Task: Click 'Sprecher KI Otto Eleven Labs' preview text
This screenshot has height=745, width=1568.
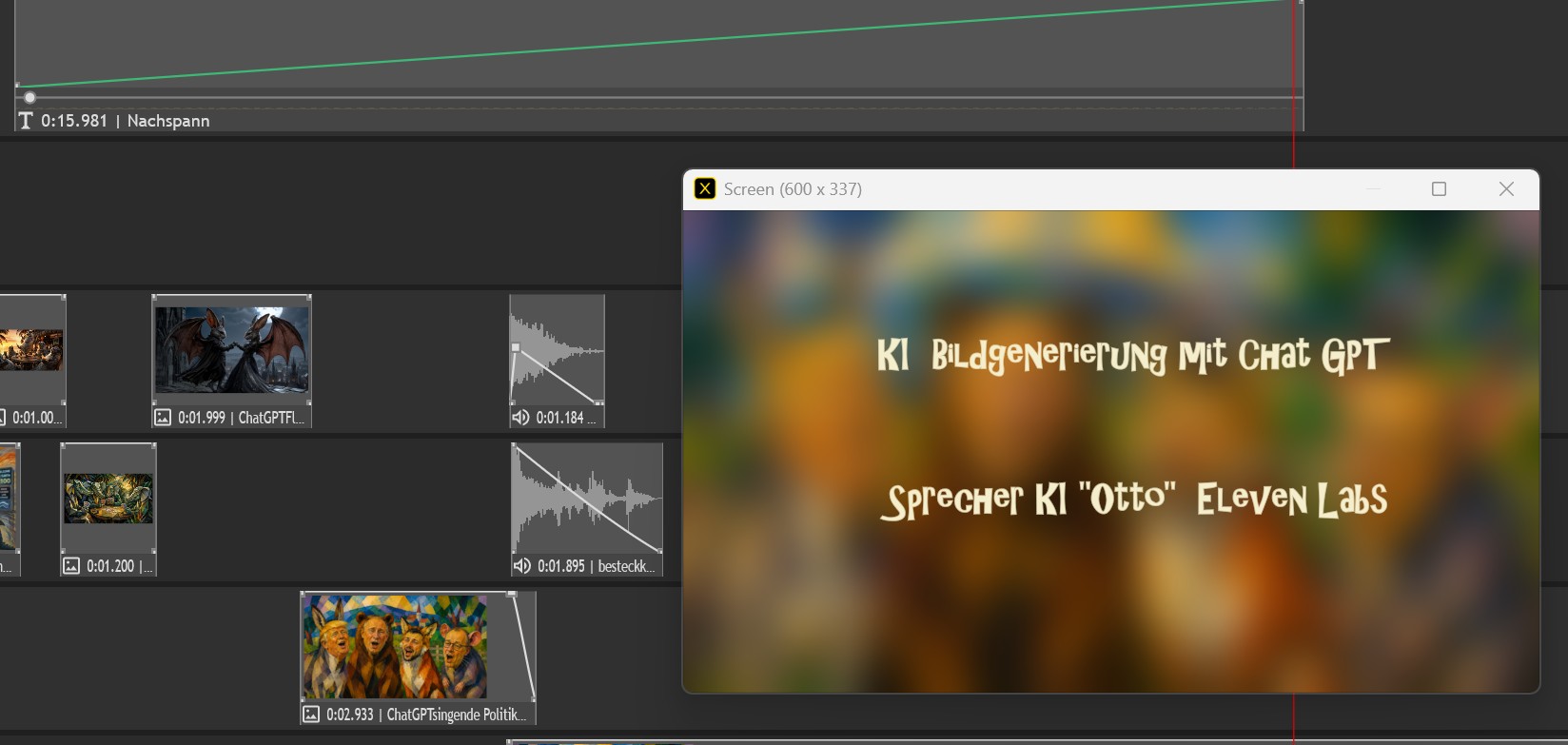Action: (x=1134, y=500)
